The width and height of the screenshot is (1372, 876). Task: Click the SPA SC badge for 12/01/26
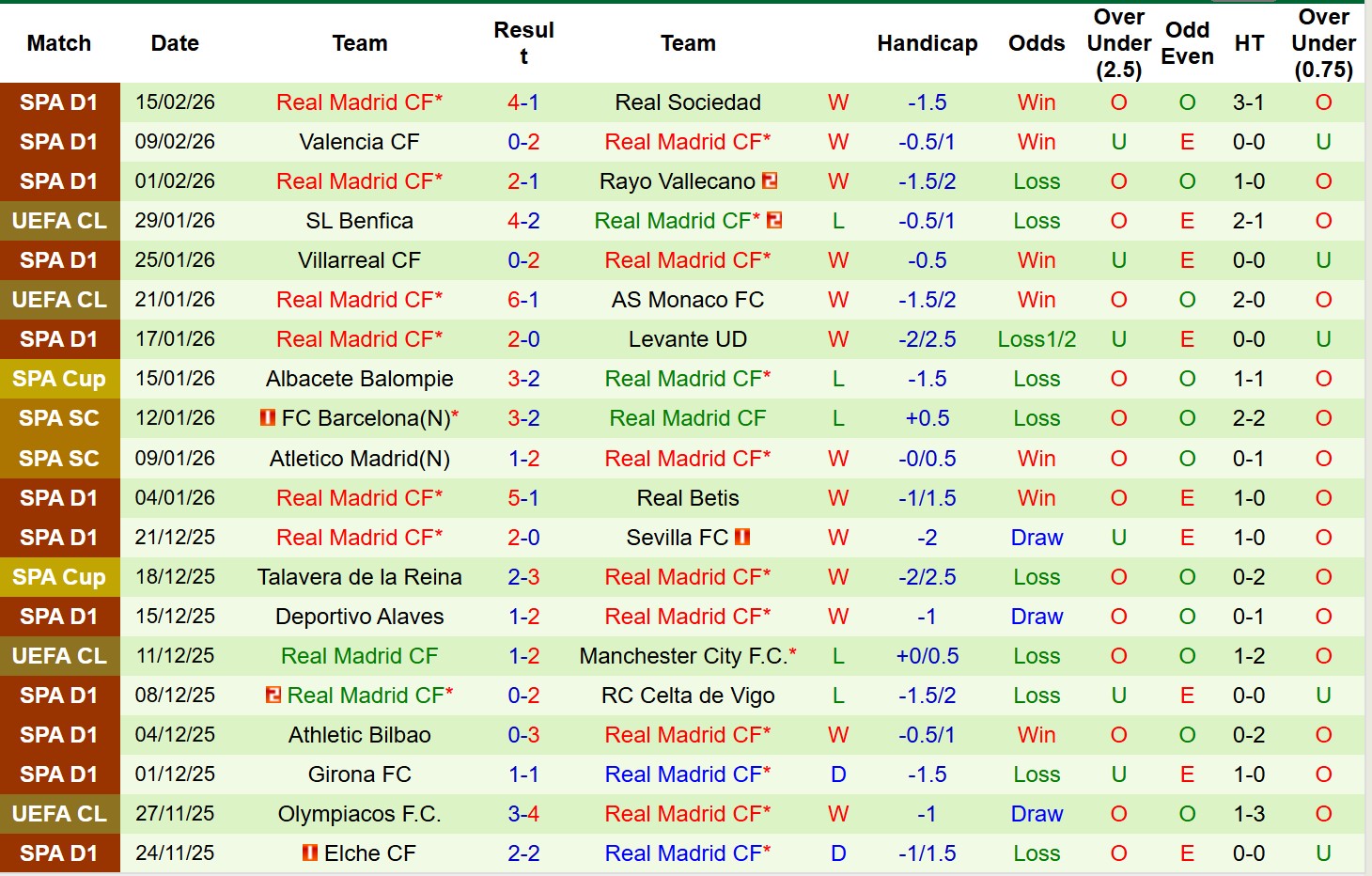pos(59,418)
